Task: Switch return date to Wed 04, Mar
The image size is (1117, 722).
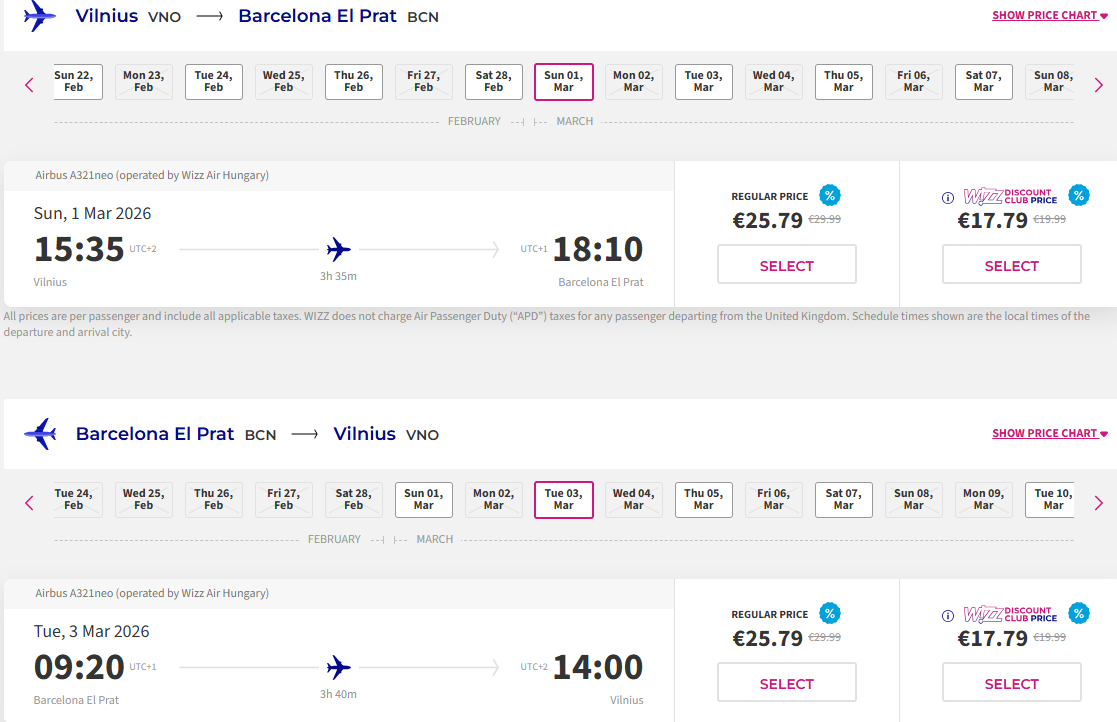Action: tap(633, 500)
